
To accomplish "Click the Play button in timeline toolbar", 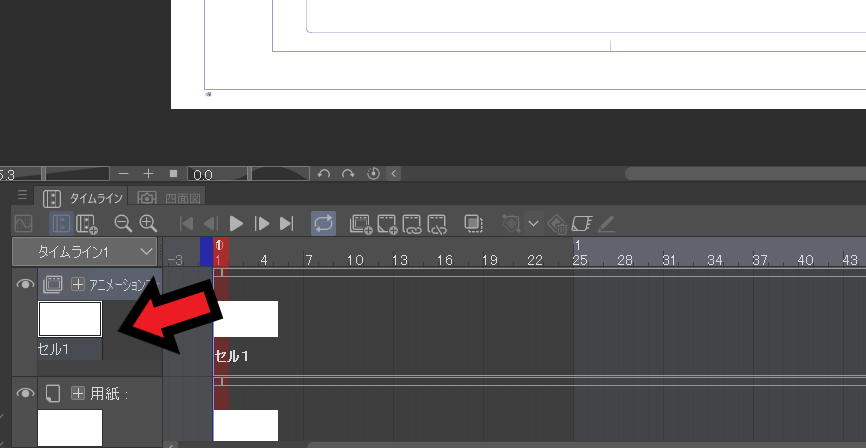I will (x=237, y=223).
